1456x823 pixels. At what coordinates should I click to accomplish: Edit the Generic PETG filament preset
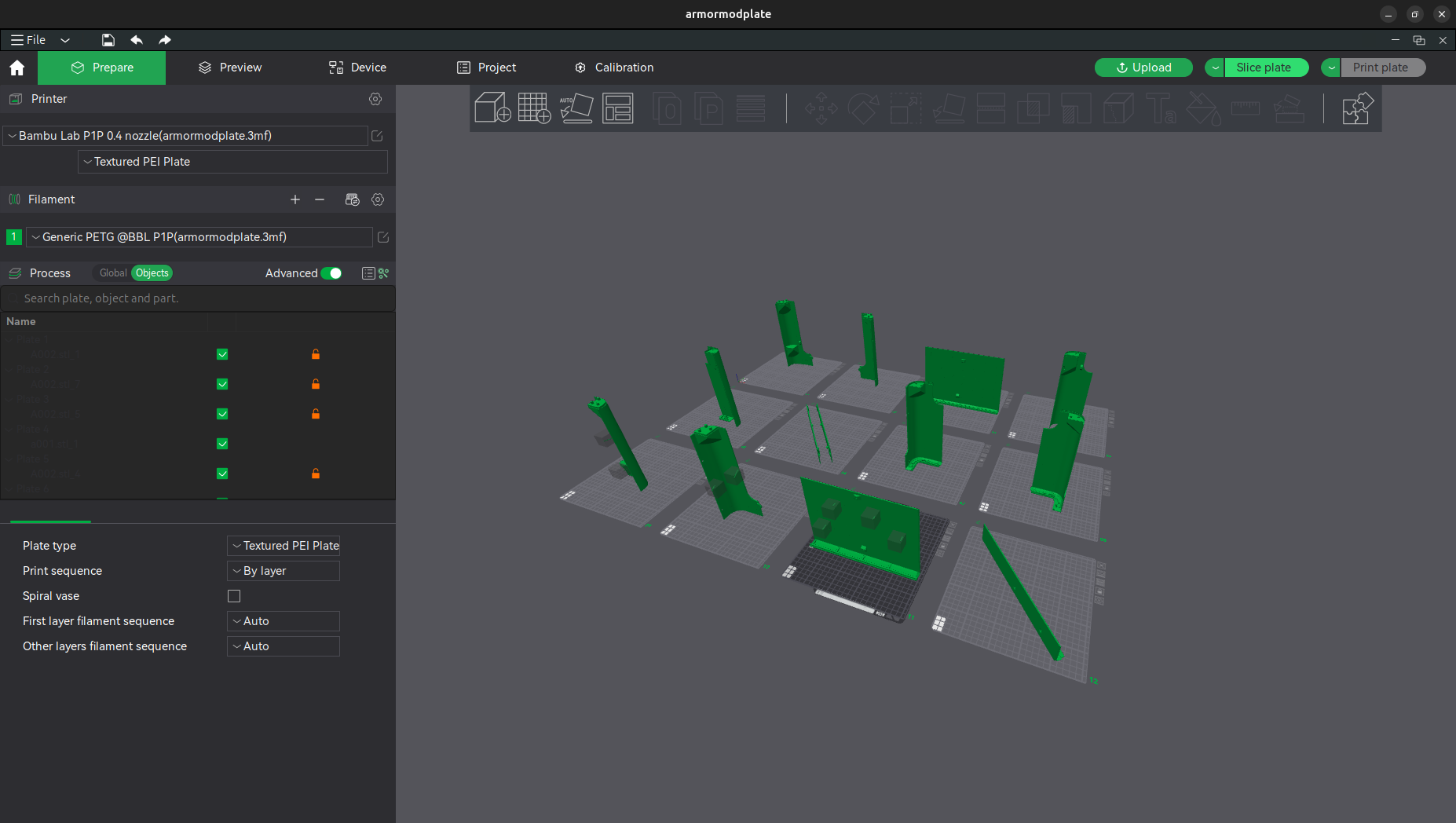click(x=383, y=237)
